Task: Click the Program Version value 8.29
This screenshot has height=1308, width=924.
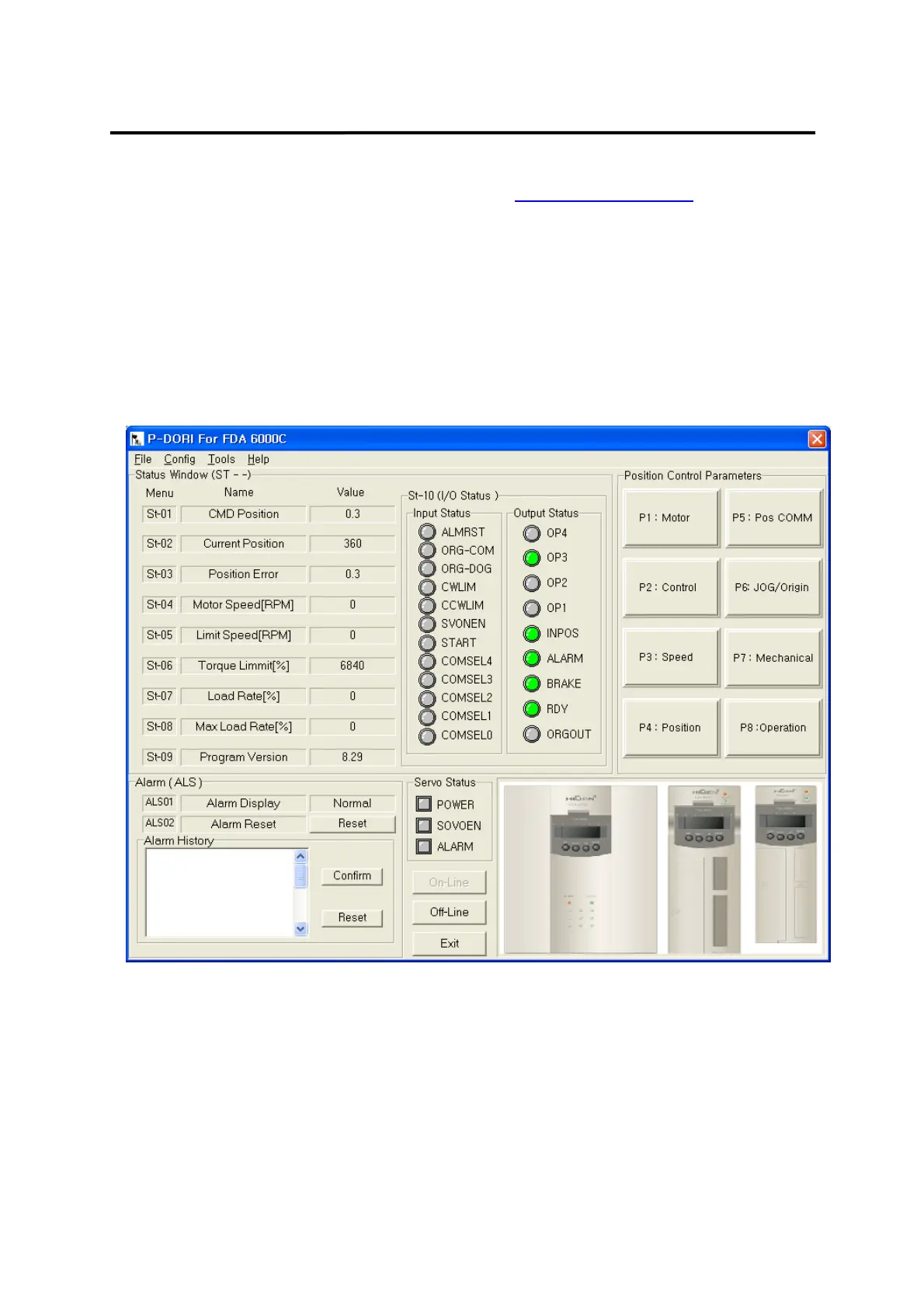Action: 353,757
